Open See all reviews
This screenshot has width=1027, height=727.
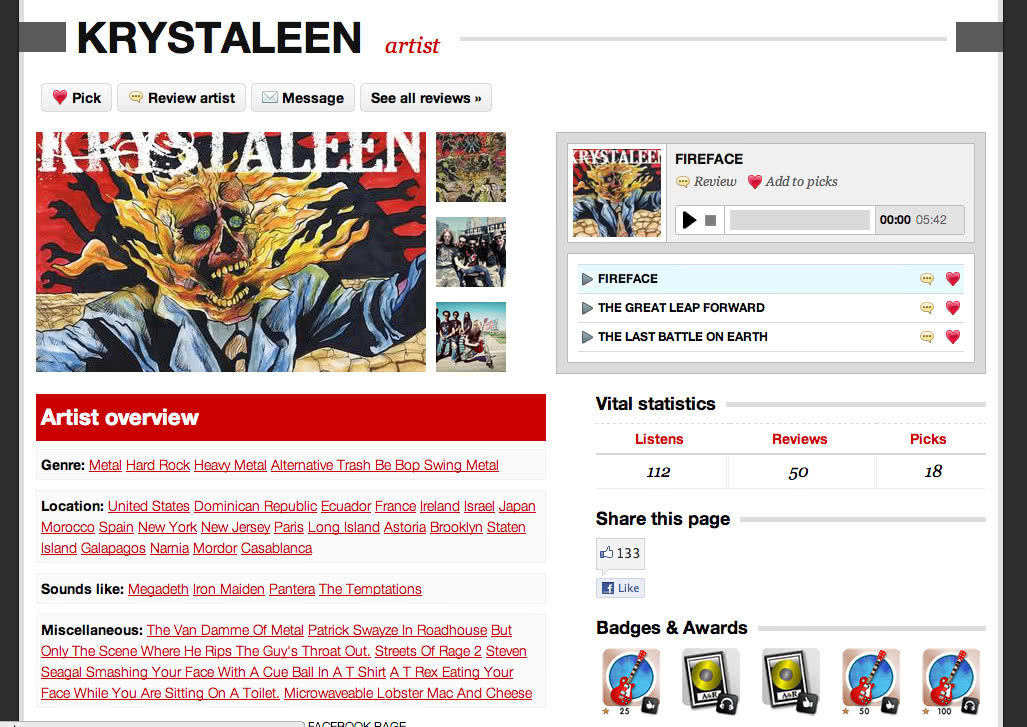point(426,98)
